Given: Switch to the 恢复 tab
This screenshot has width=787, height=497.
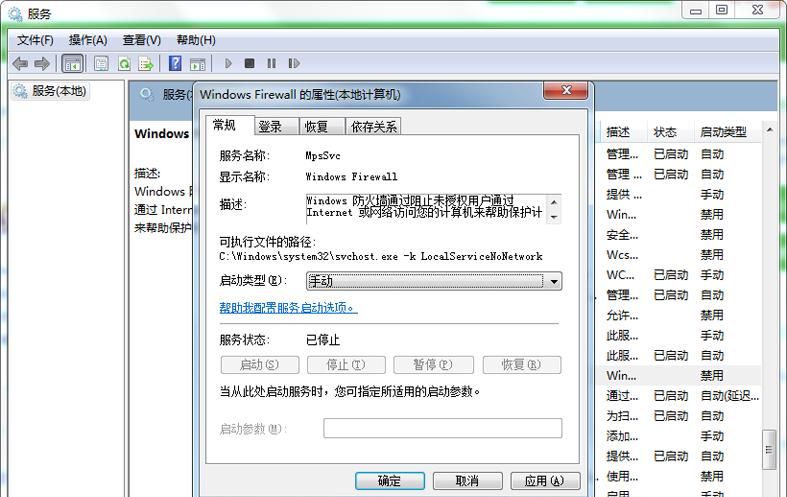Looking at the screenshot, I should (322, 127).
